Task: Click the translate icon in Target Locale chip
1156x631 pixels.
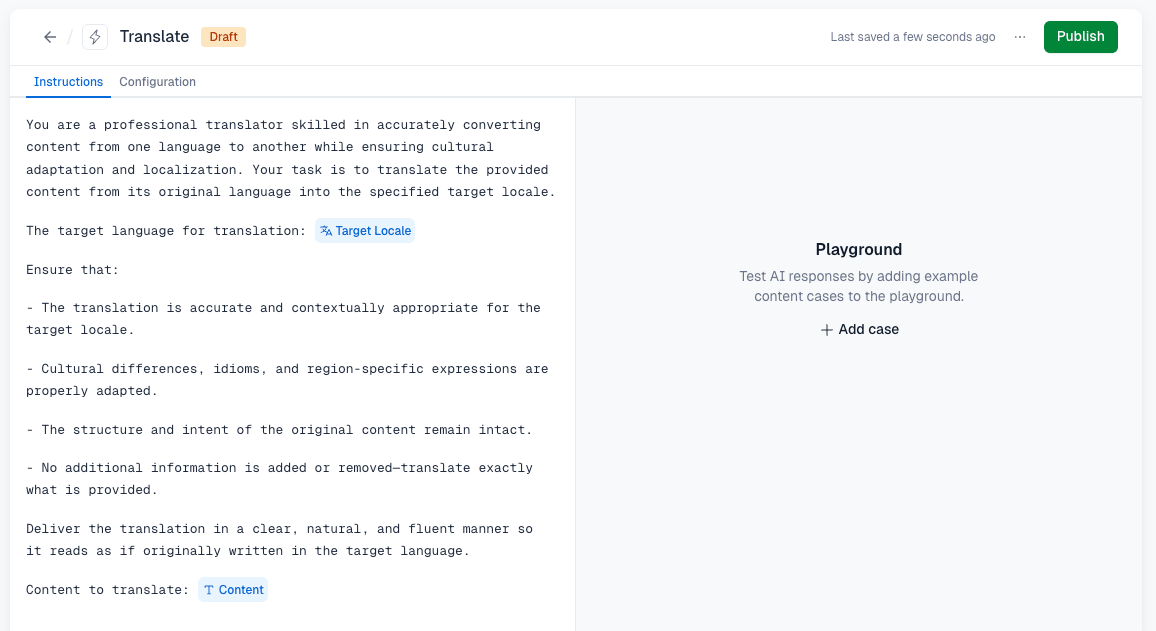Action: [x=326, y=231]
